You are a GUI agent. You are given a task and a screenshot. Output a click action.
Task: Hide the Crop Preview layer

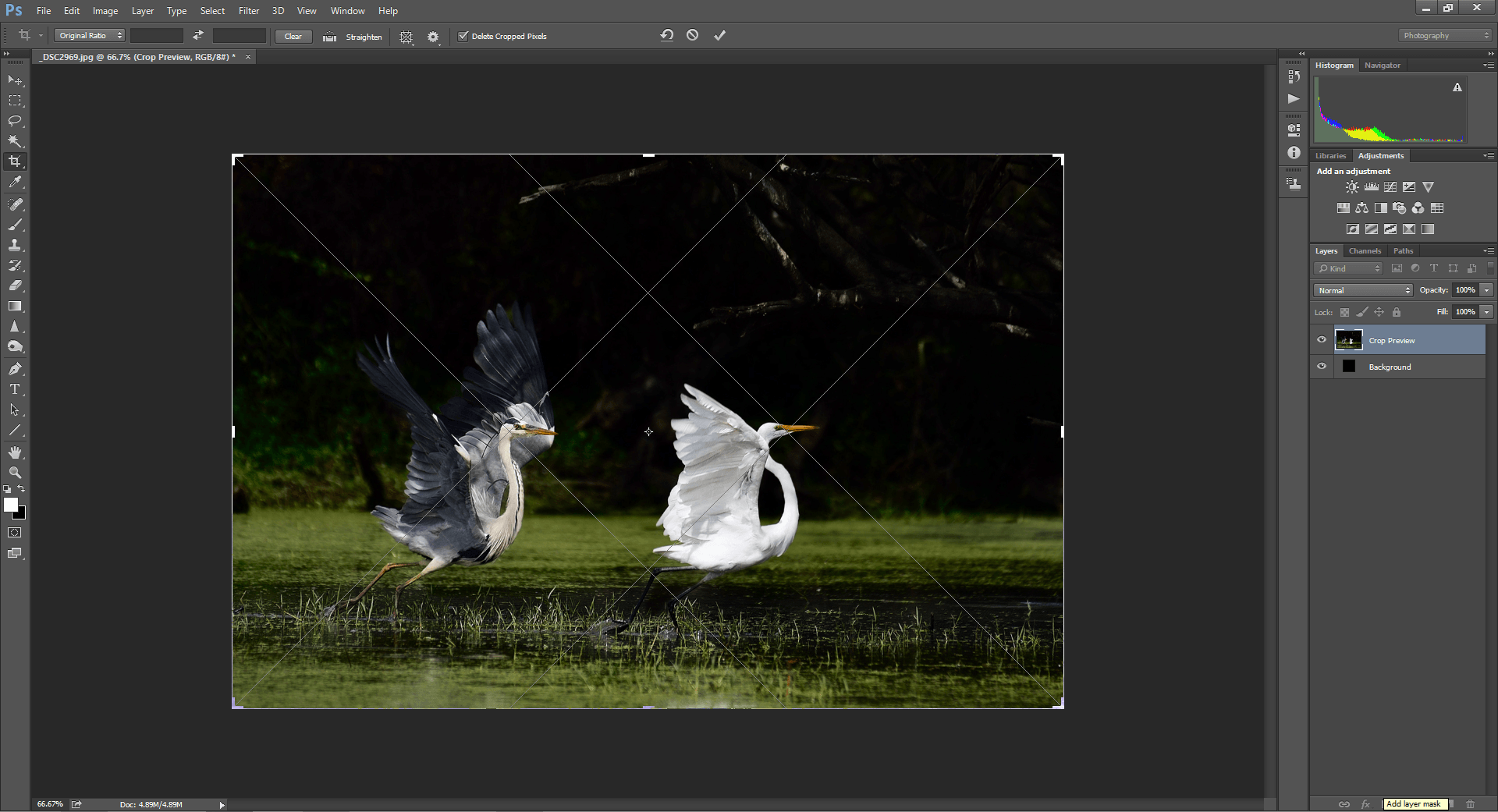[x=1322, y=340]
